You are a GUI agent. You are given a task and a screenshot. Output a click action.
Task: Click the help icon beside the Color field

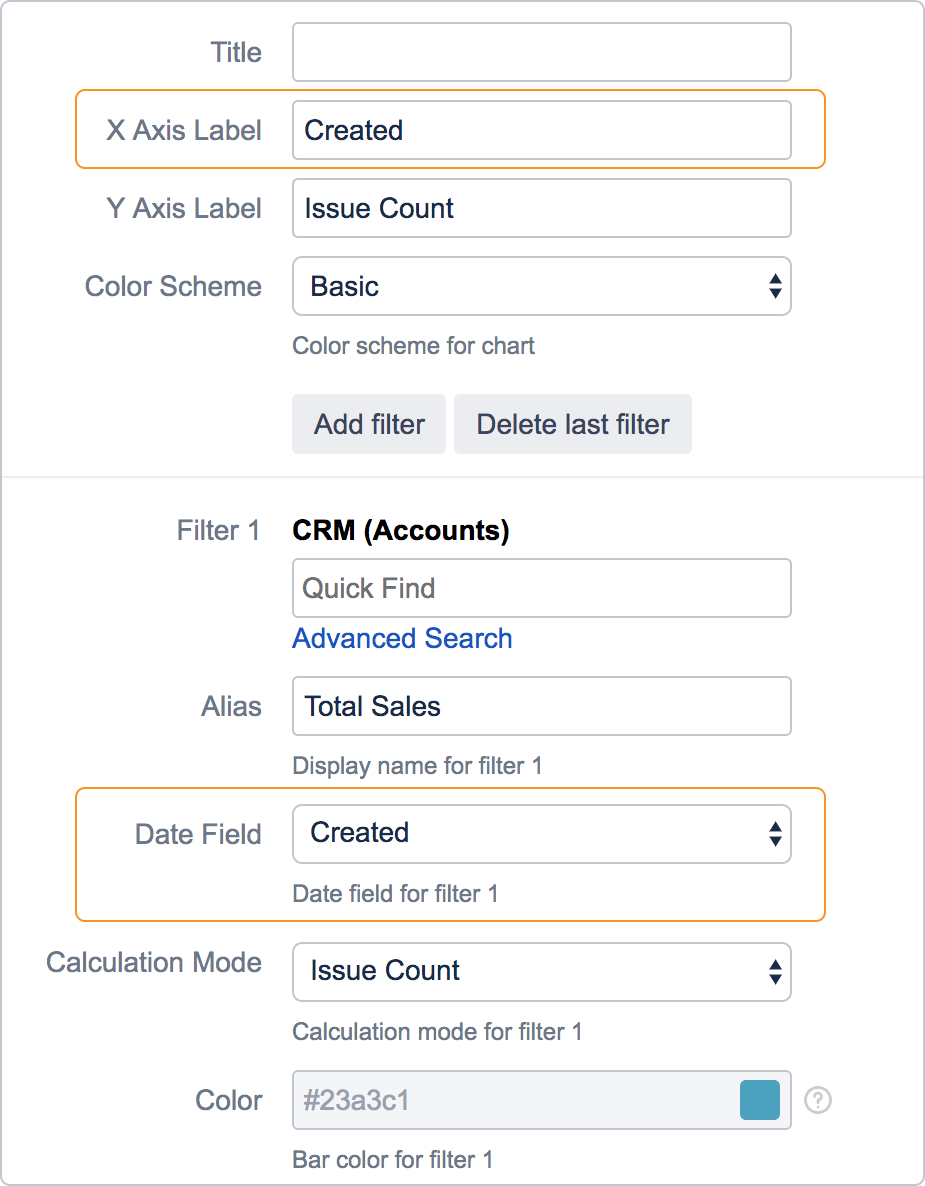(x=817, y=1100)
